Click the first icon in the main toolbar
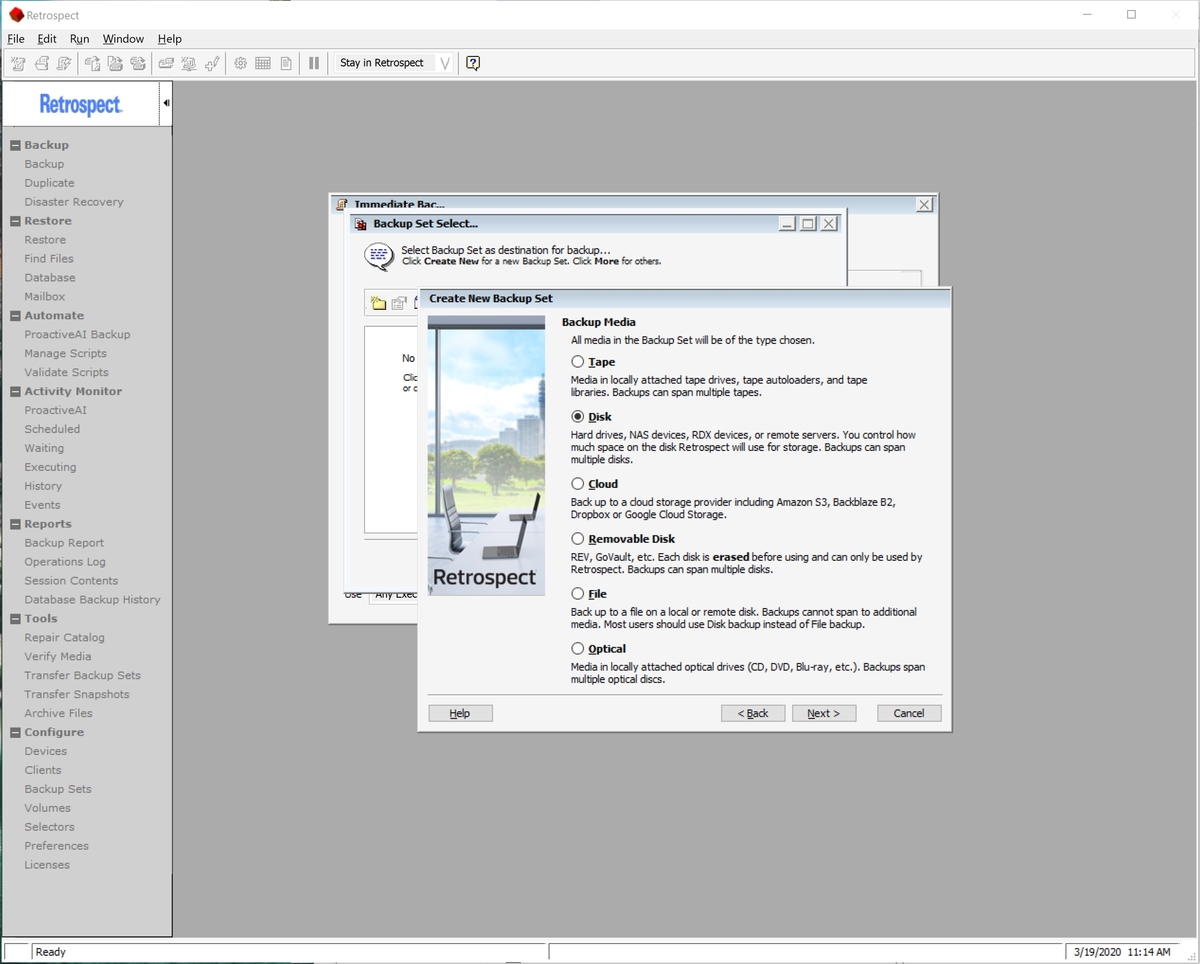This screenshot has width=1200, height=964. tap(18, 63)
